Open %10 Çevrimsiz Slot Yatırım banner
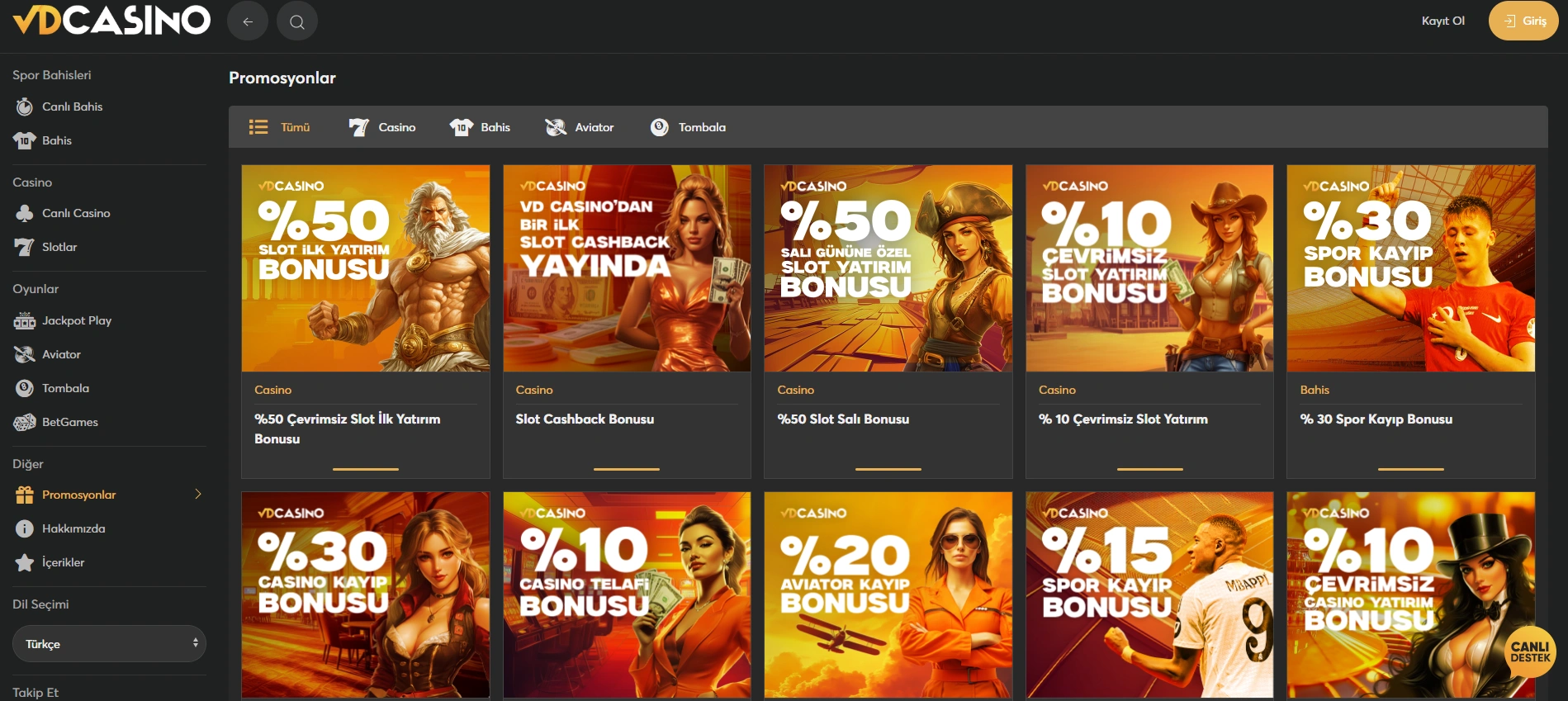Image resolution: width=1568 pixels, height=701 pixels. [1149, 268]
